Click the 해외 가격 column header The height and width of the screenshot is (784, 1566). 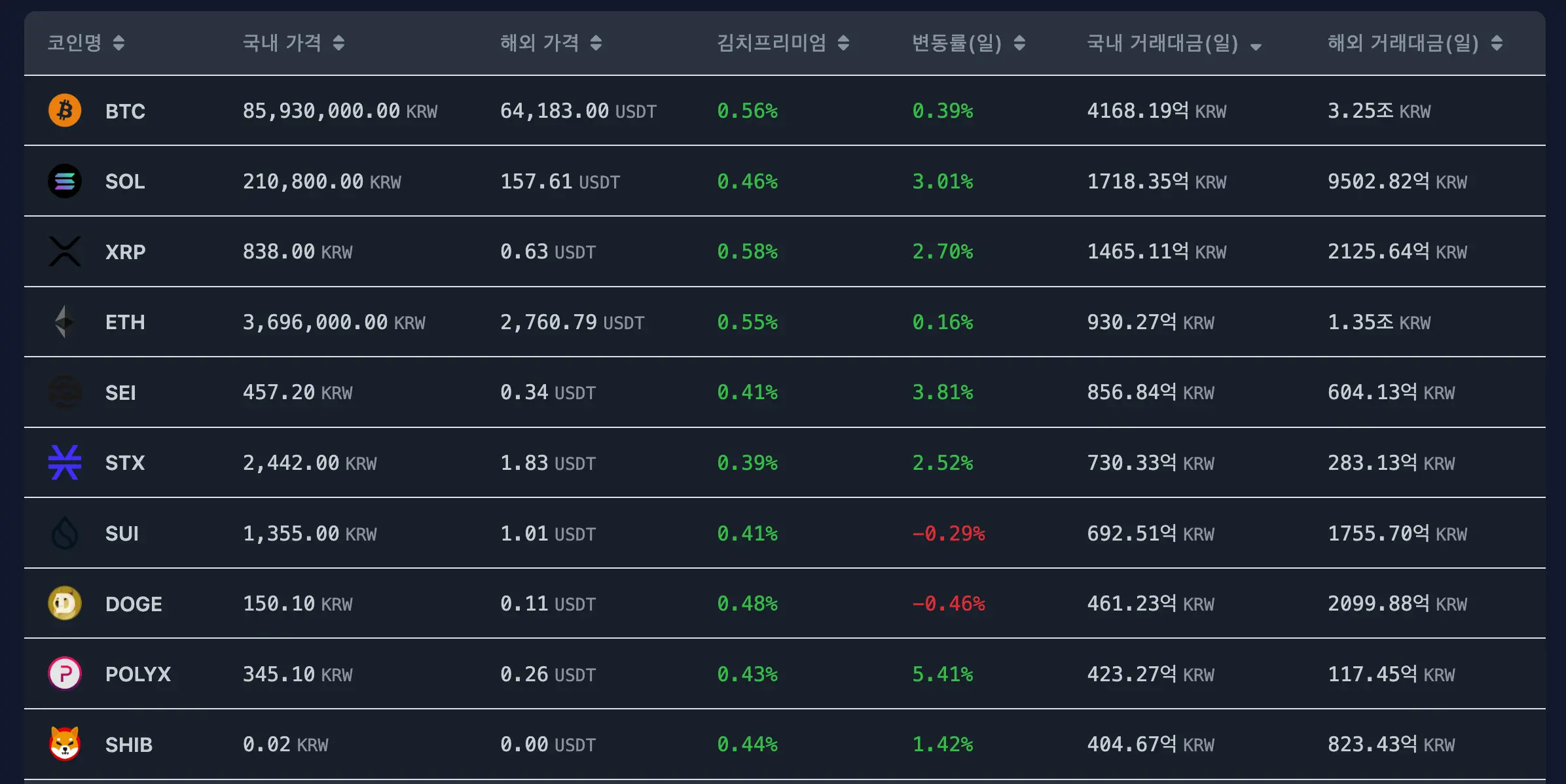(539, 43)
